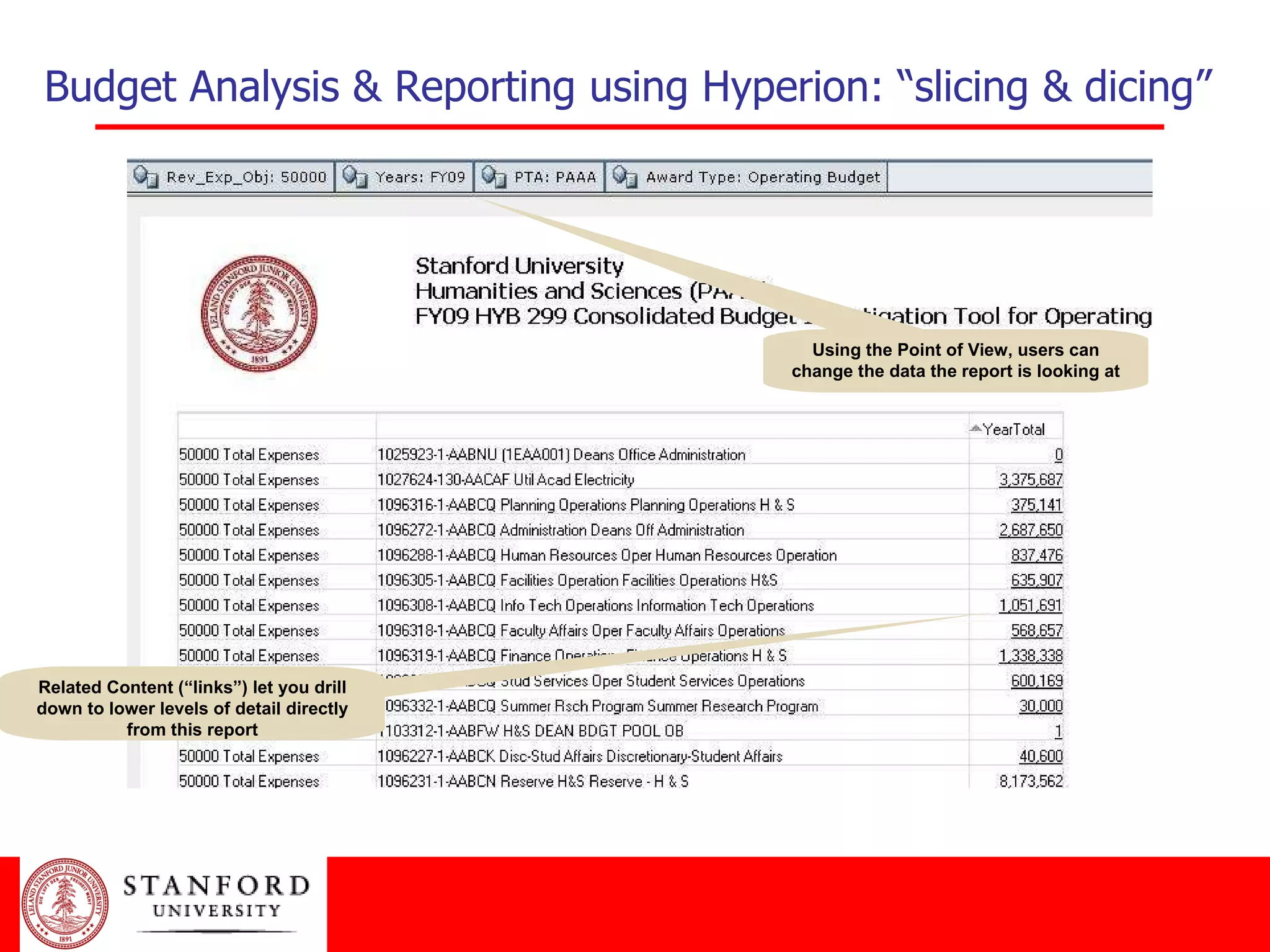The width and height of the screenshot is (1270, 952).
Task: Open the 0 value link for Deans Office
Action: coord(1059,455)
